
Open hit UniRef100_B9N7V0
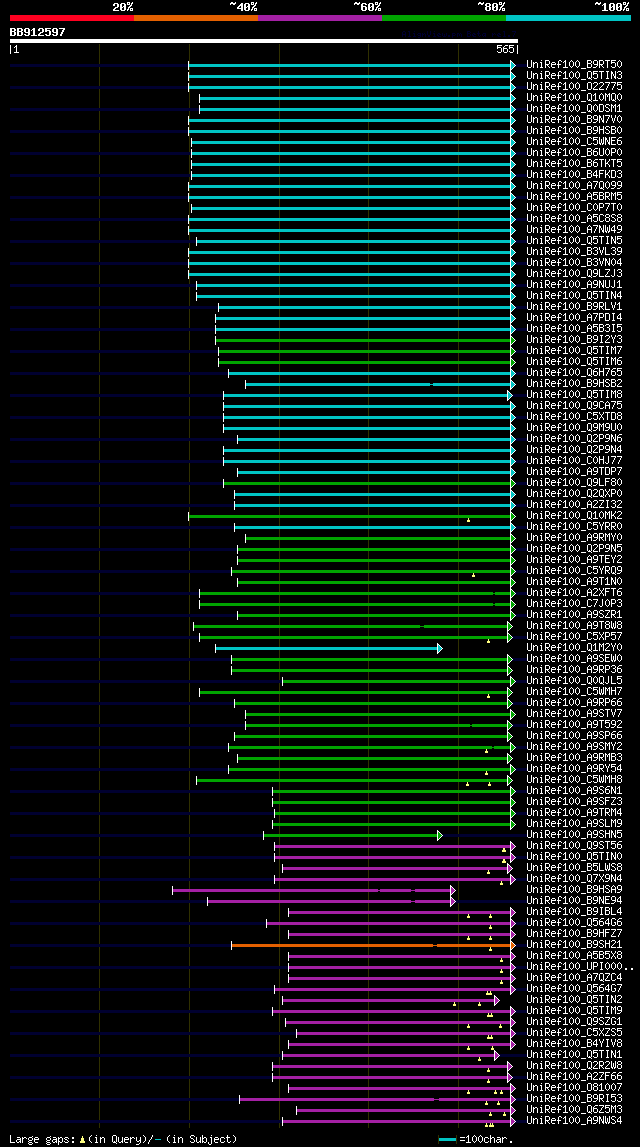pyautogui.click(x=574, y=120)
